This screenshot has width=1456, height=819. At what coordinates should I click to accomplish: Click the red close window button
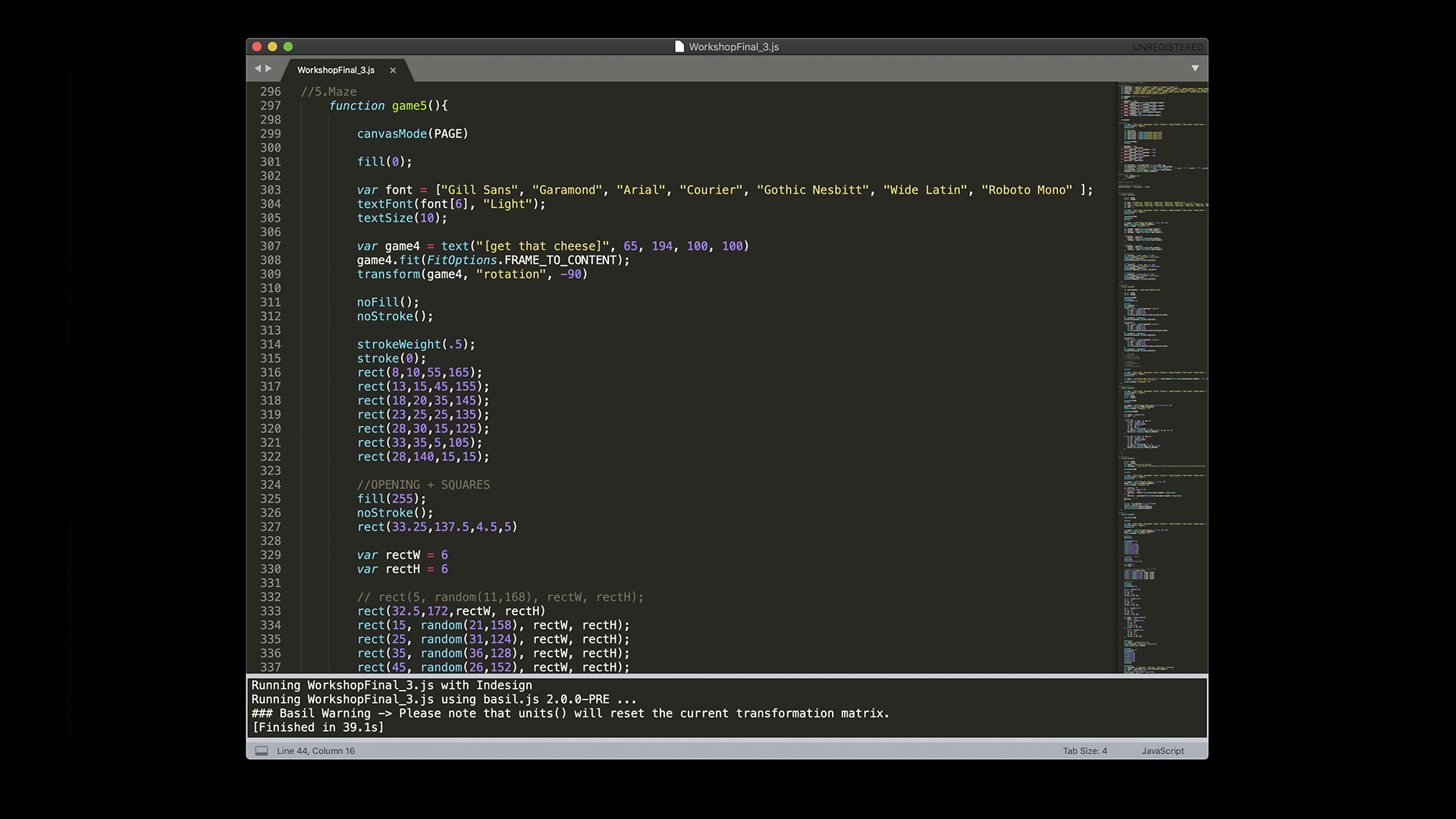[x=257, y=47]
